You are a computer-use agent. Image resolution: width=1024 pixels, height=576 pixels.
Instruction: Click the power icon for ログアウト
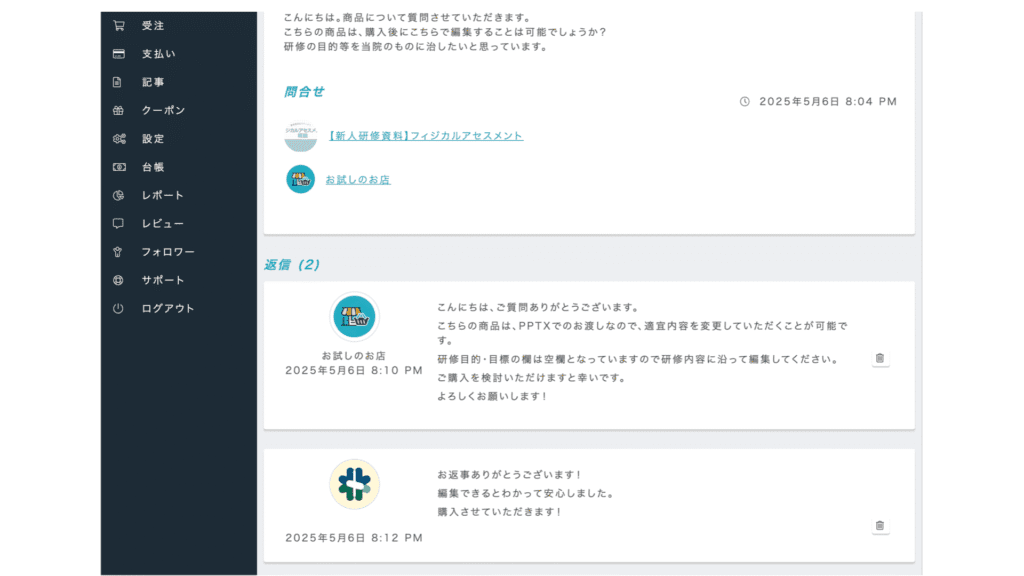click(118, 308)
